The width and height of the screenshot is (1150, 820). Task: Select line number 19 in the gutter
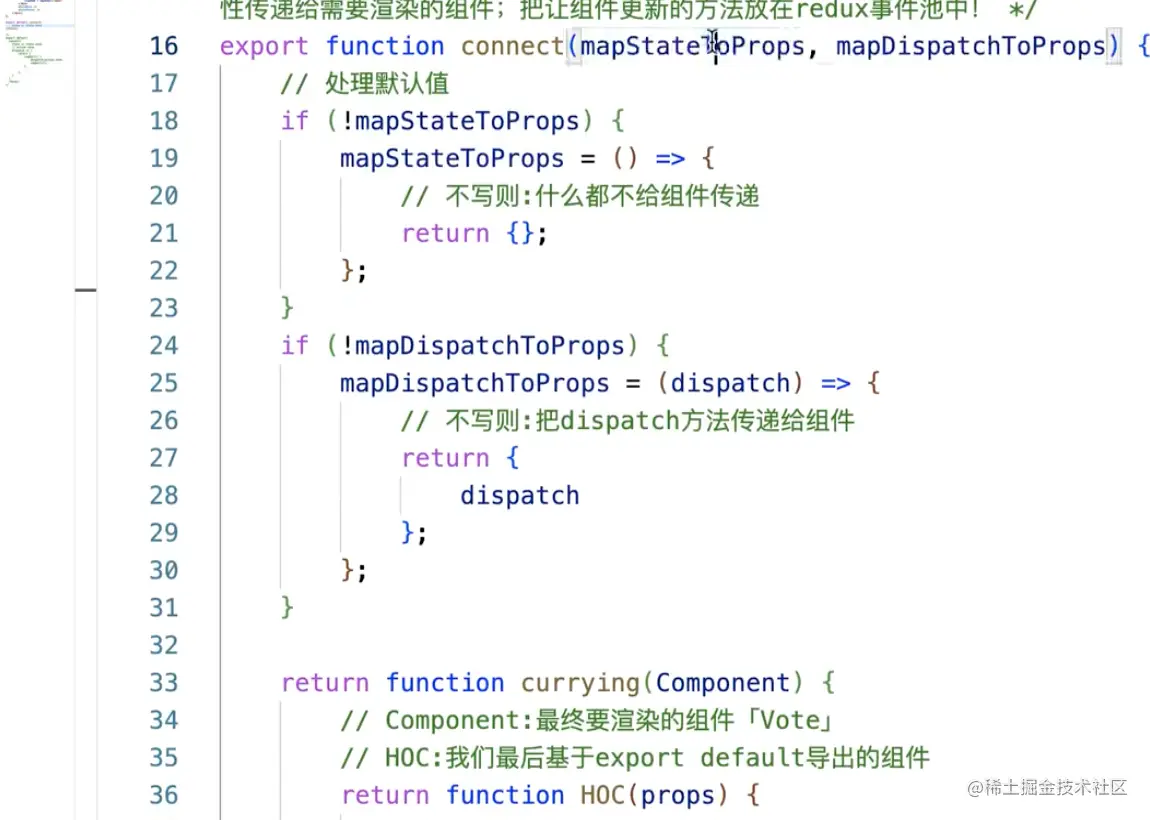coord(164,158)
